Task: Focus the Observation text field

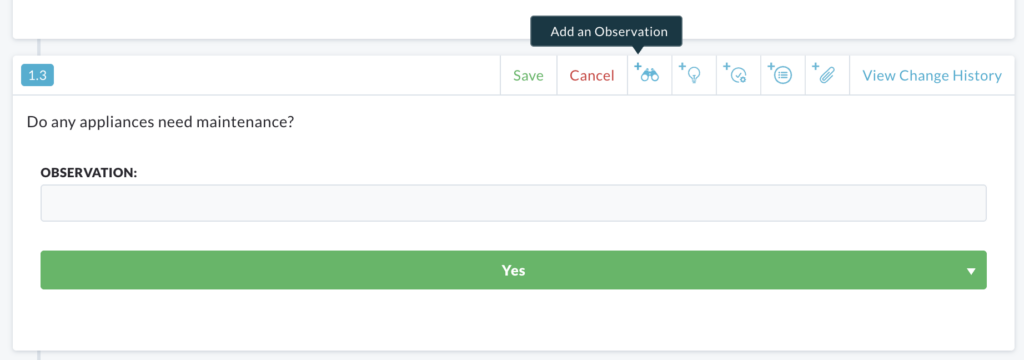Action: point(513,203)
